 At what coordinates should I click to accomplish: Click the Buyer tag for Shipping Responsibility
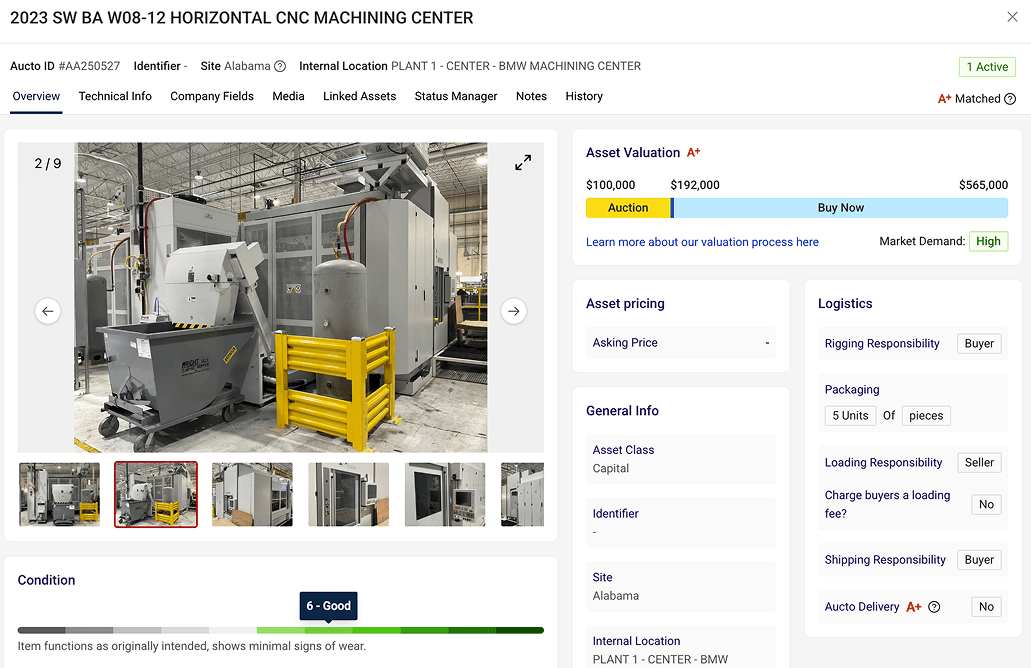(979, 559)
